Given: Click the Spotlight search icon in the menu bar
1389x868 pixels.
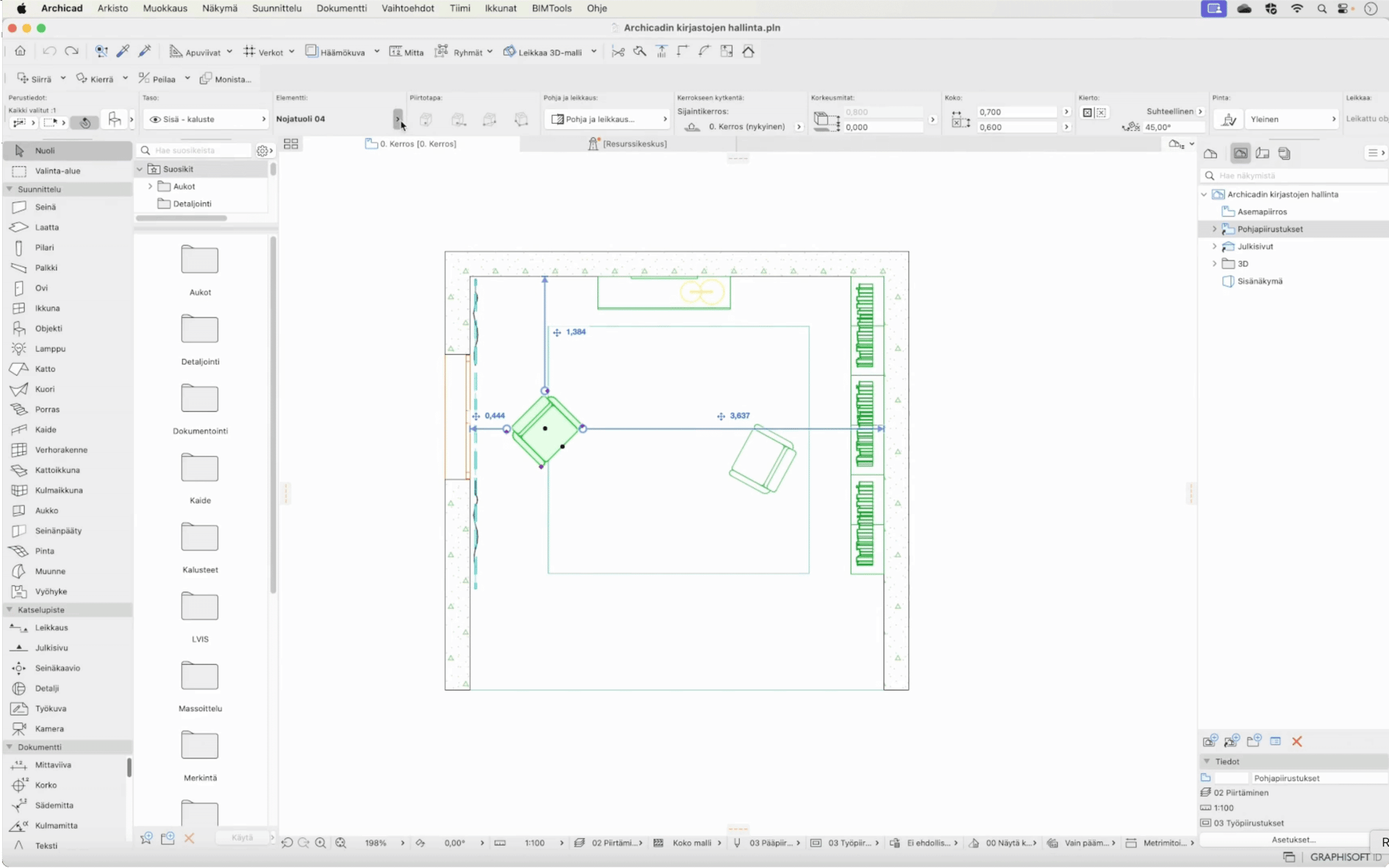Looking at the screenshot, I should coord(1322,8).
